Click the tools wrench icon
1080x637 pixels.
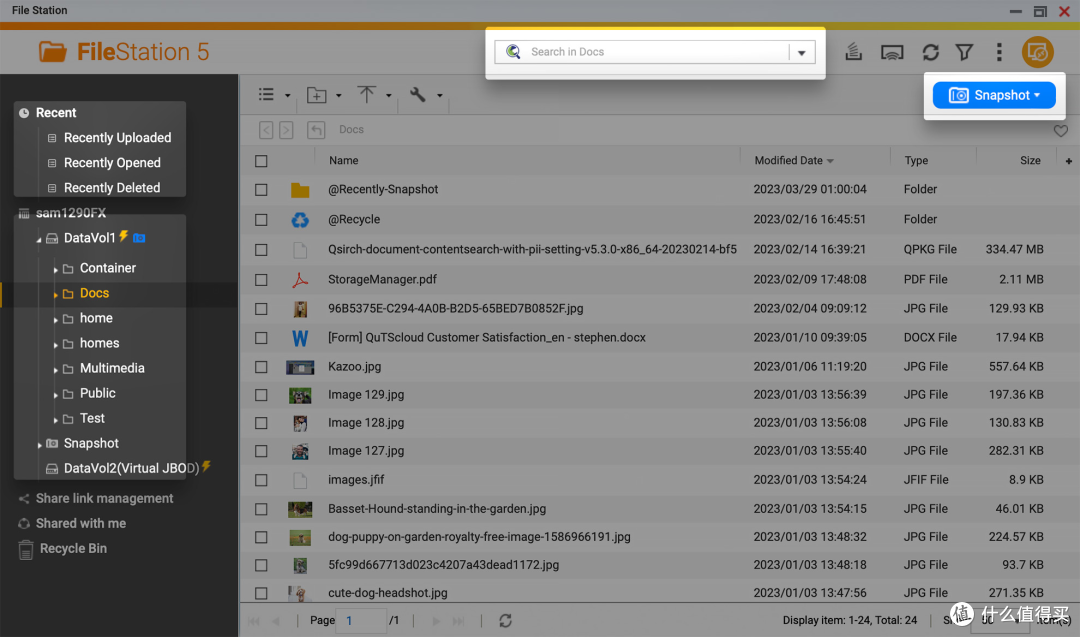[x=417, y=94]
